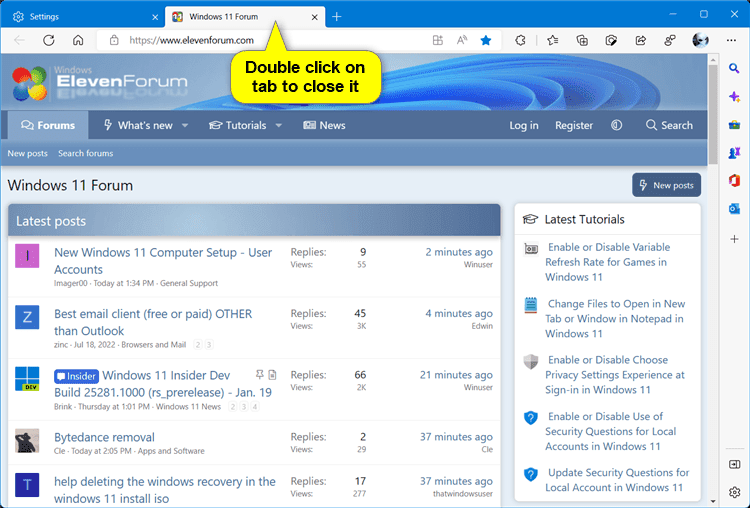This screenshot has height=508, width=750.
Task: Open thread help deleting the windows recovery
Action: point(165,490)
